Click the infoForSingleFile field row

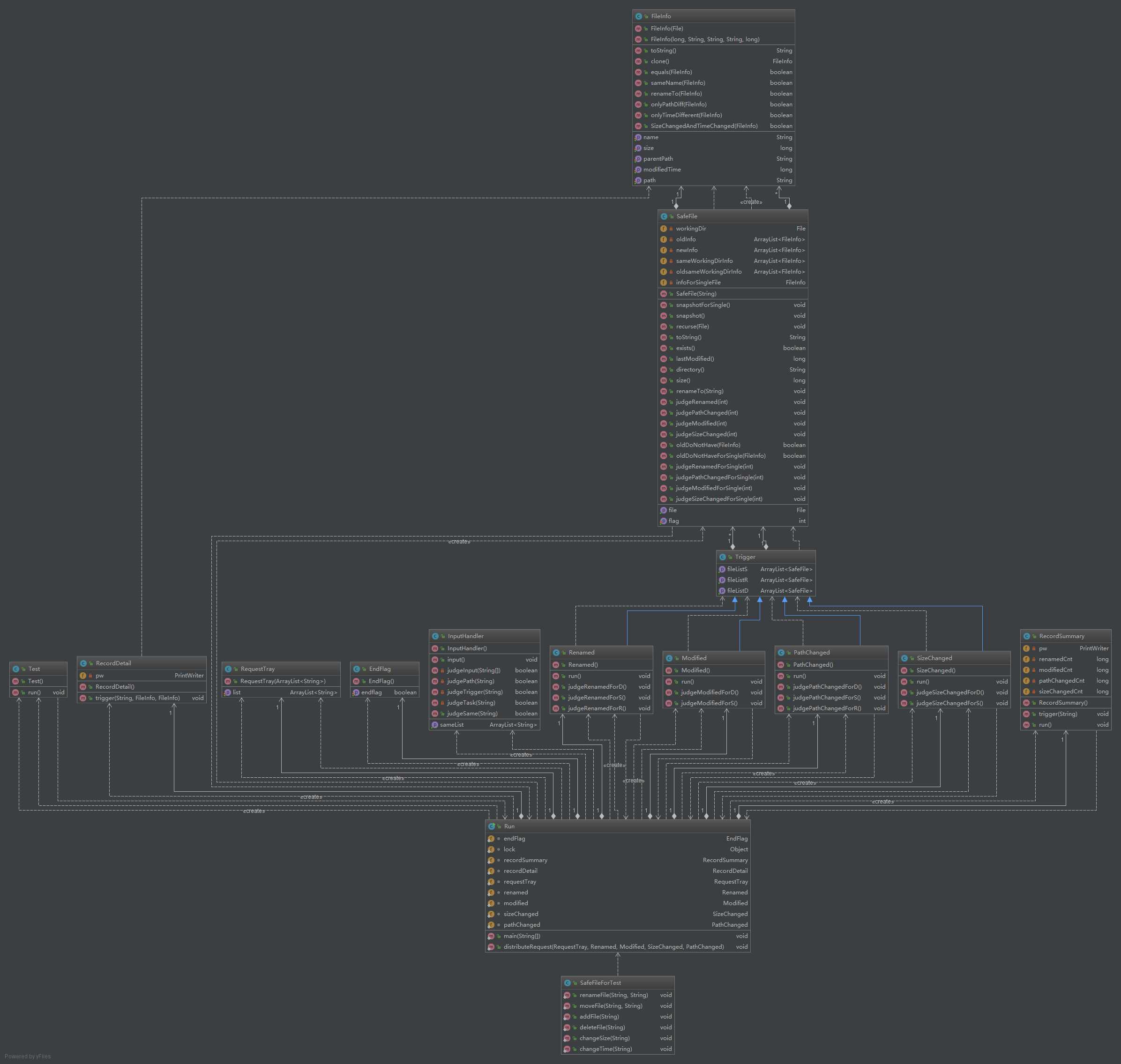(x=733, y=283)
